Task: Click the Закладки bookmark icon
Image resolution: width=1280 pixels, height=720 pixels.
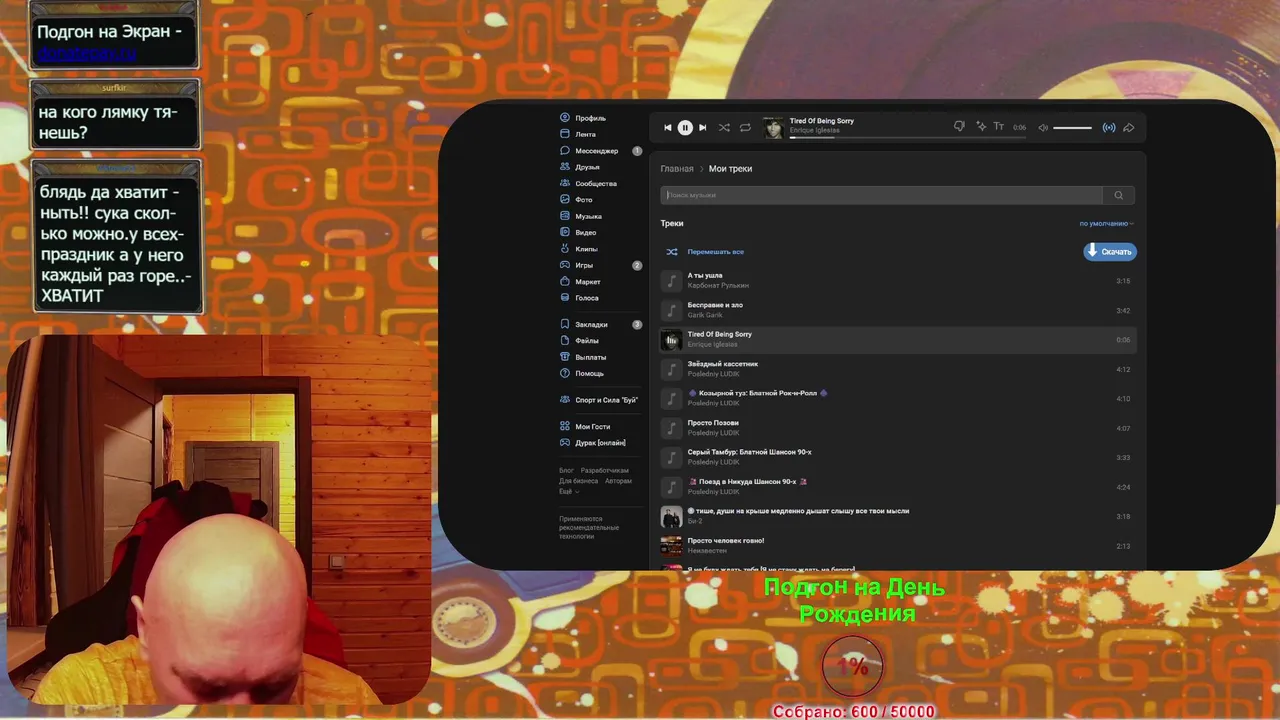Action: 565,324
